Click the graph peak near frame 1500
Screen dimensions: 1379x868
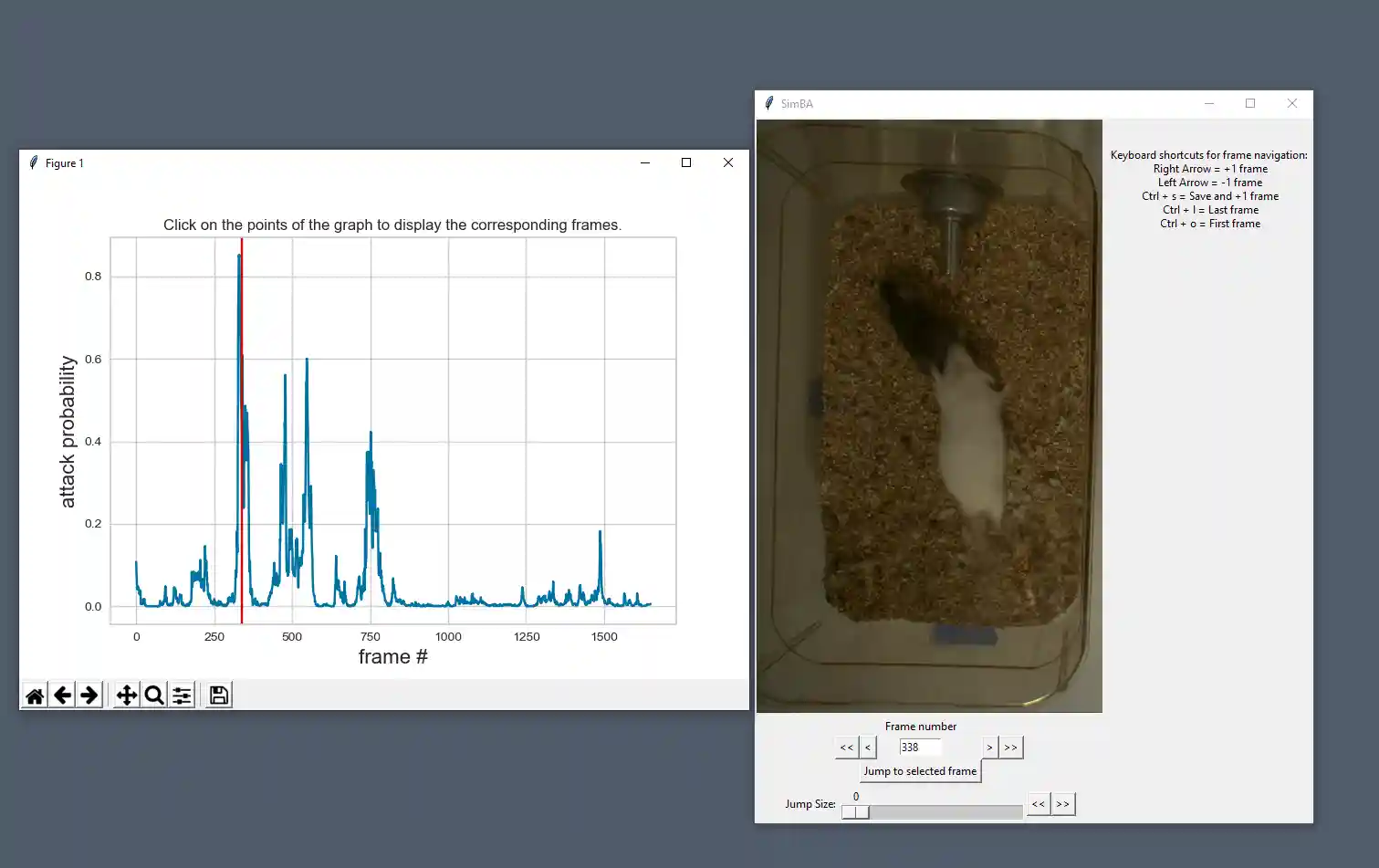601,532
